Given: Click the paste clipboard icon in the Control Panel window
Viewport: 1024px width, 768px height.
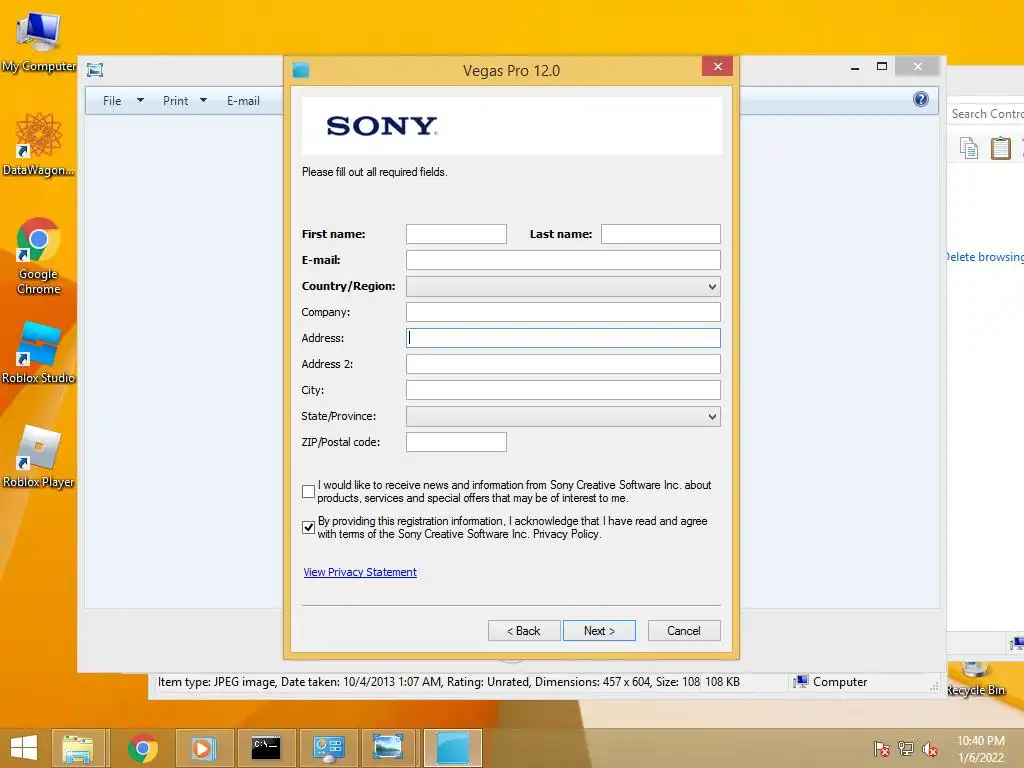Looking at the screenshot, I should [x=1000, y=148].
